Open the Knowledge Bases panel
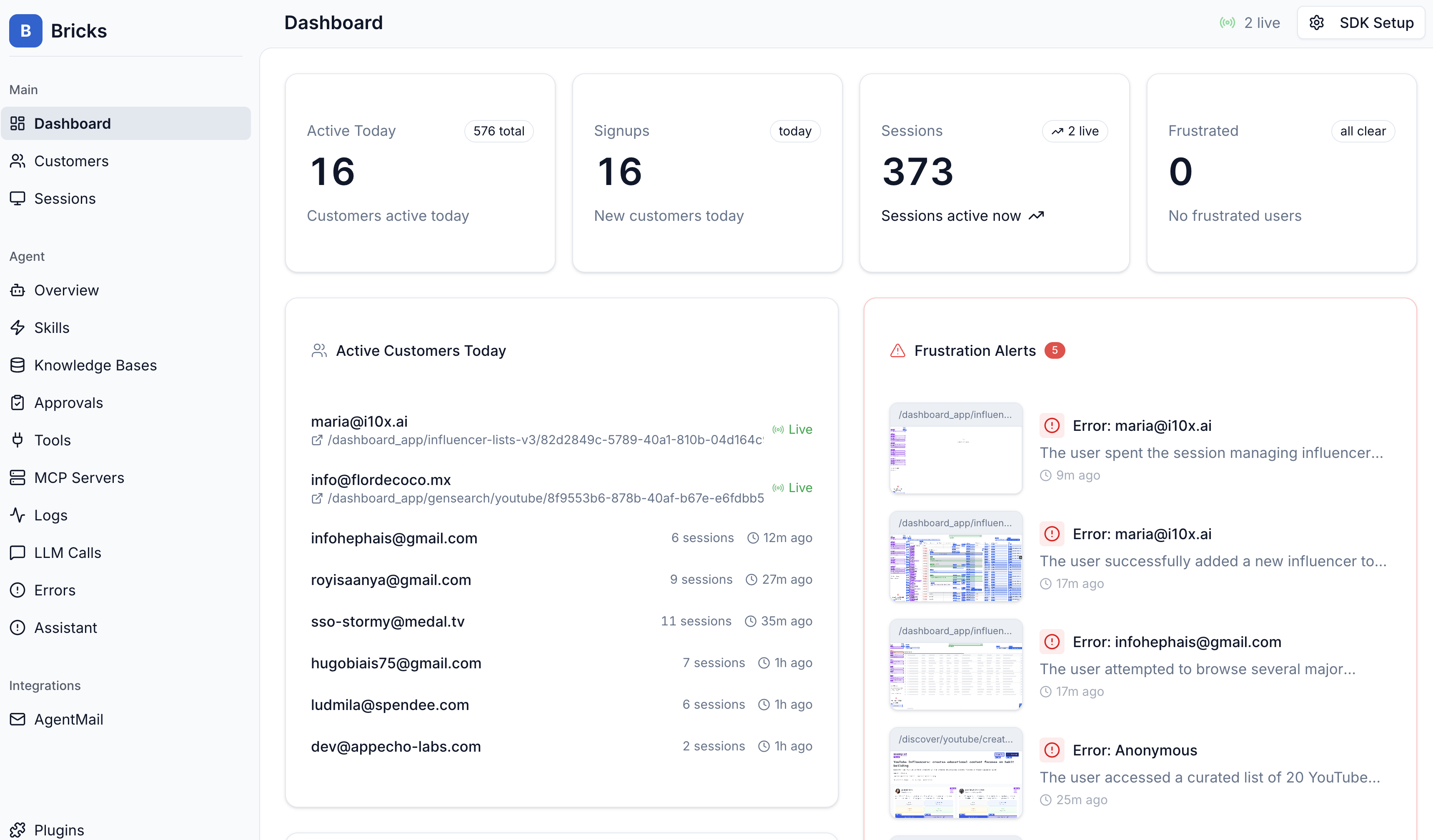This screenshot has height=840, width=1433. pyautogui.click(x=18, y=365)
